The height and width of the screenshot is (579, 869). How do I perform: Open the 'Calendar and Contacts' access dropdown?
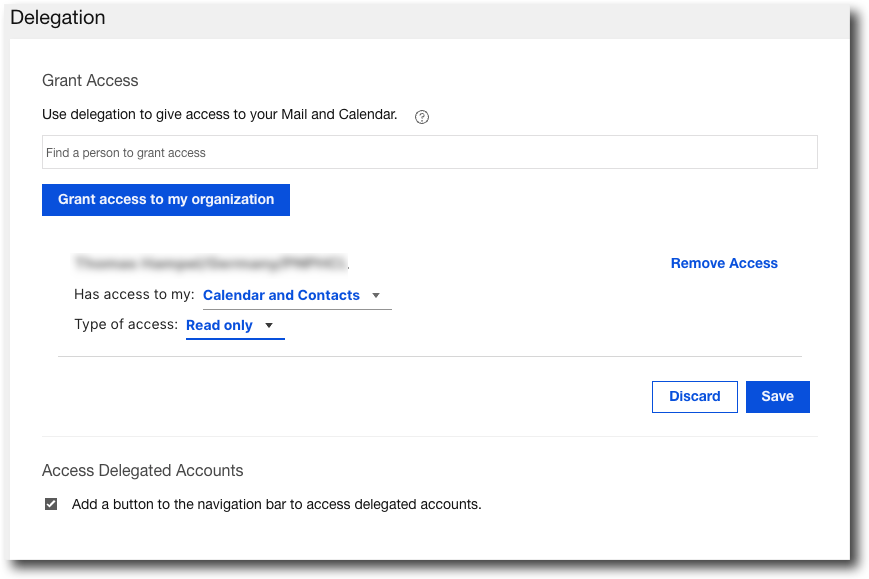pyautogui.click(x=281, y=296)
